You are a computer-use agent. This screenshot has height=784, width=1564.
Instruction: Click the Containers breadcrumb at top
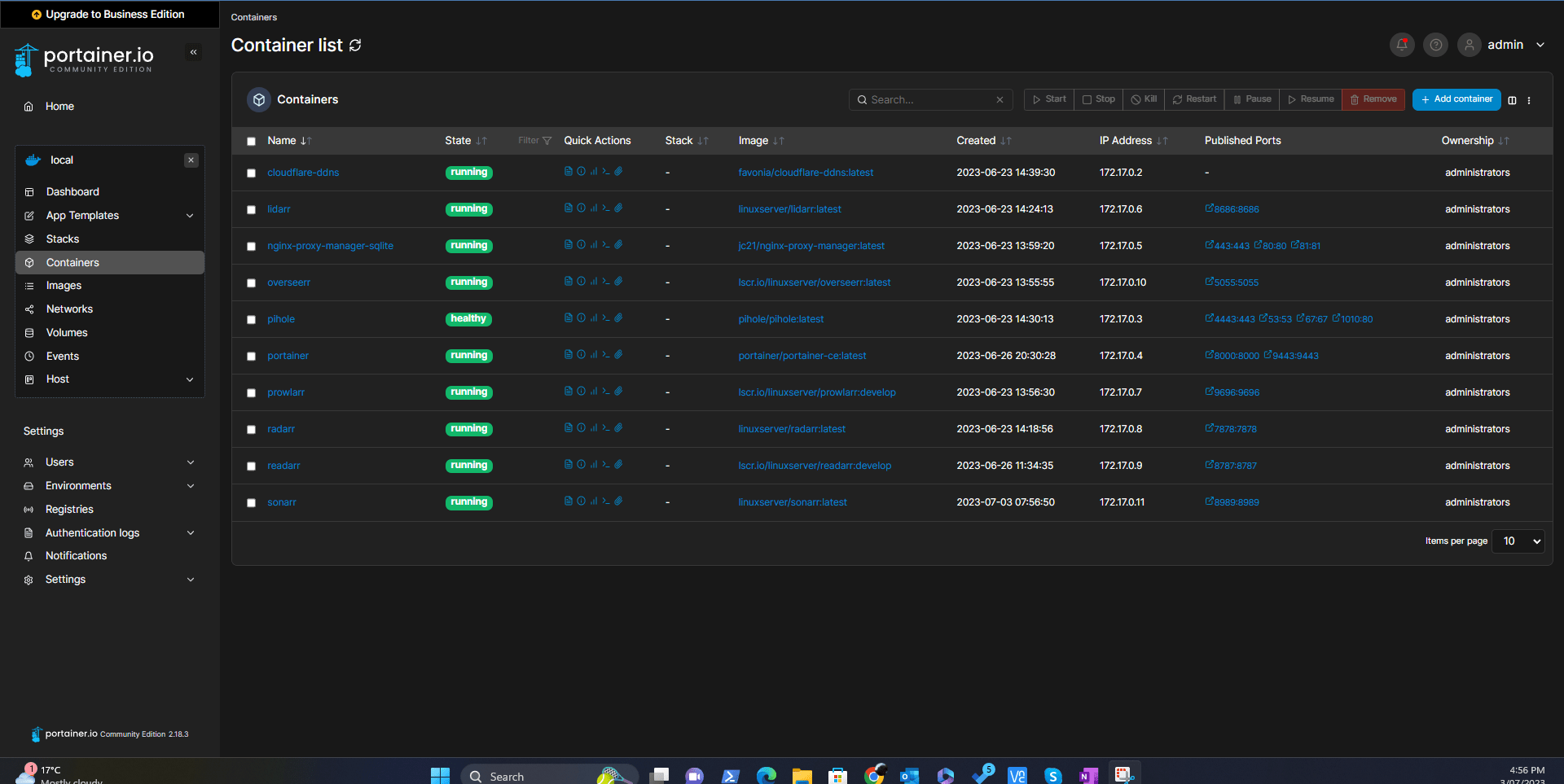pyautogui.click(x=254, y=17)
